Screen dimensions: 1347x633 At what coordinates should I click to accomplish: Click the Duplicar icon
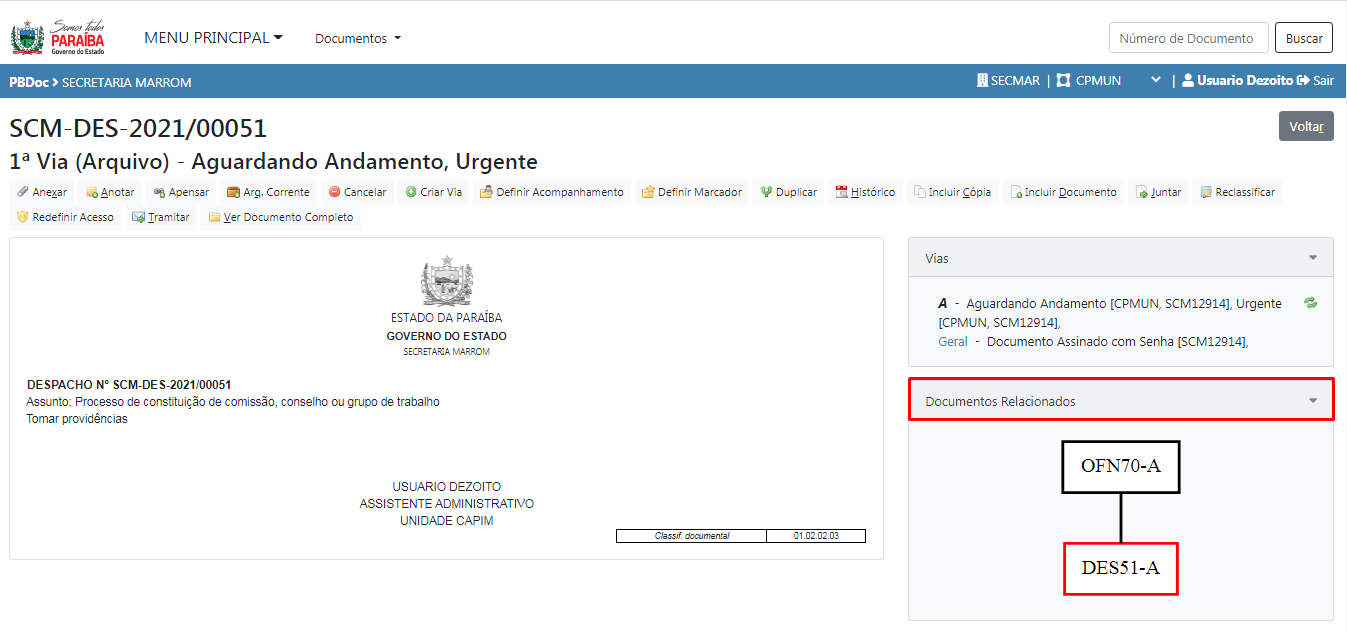click(766, 192)
